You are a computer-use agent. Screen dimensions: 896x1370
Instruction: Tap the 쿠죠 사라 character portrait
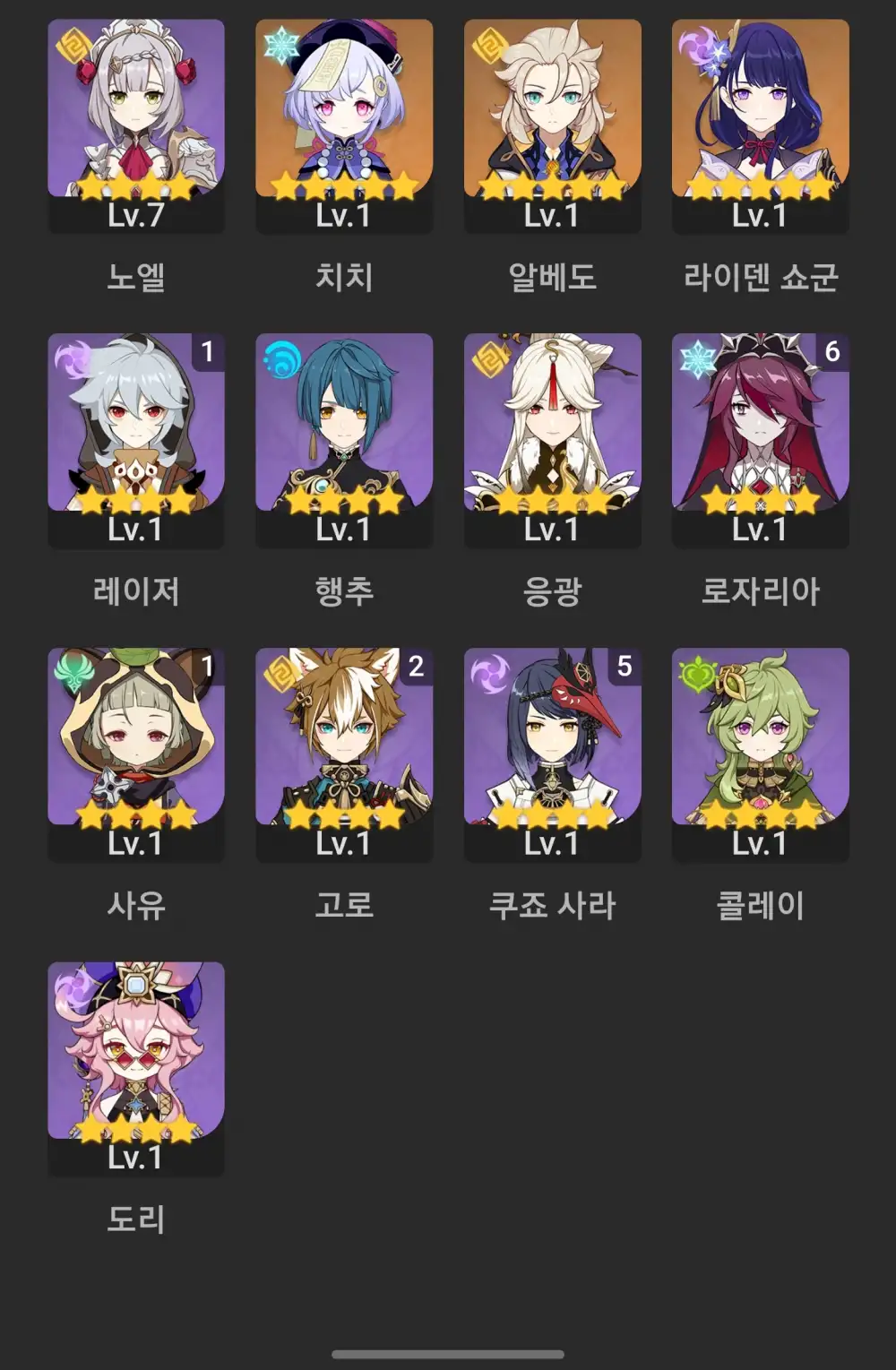[x=552, y=754]
